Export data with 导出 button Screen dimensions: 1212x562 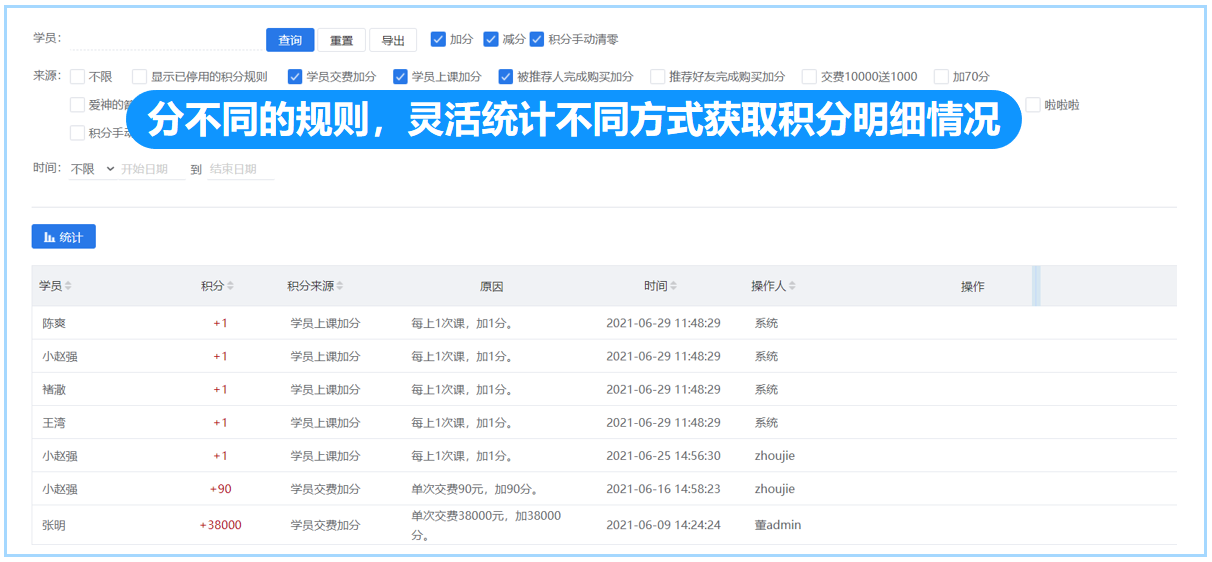393,40
